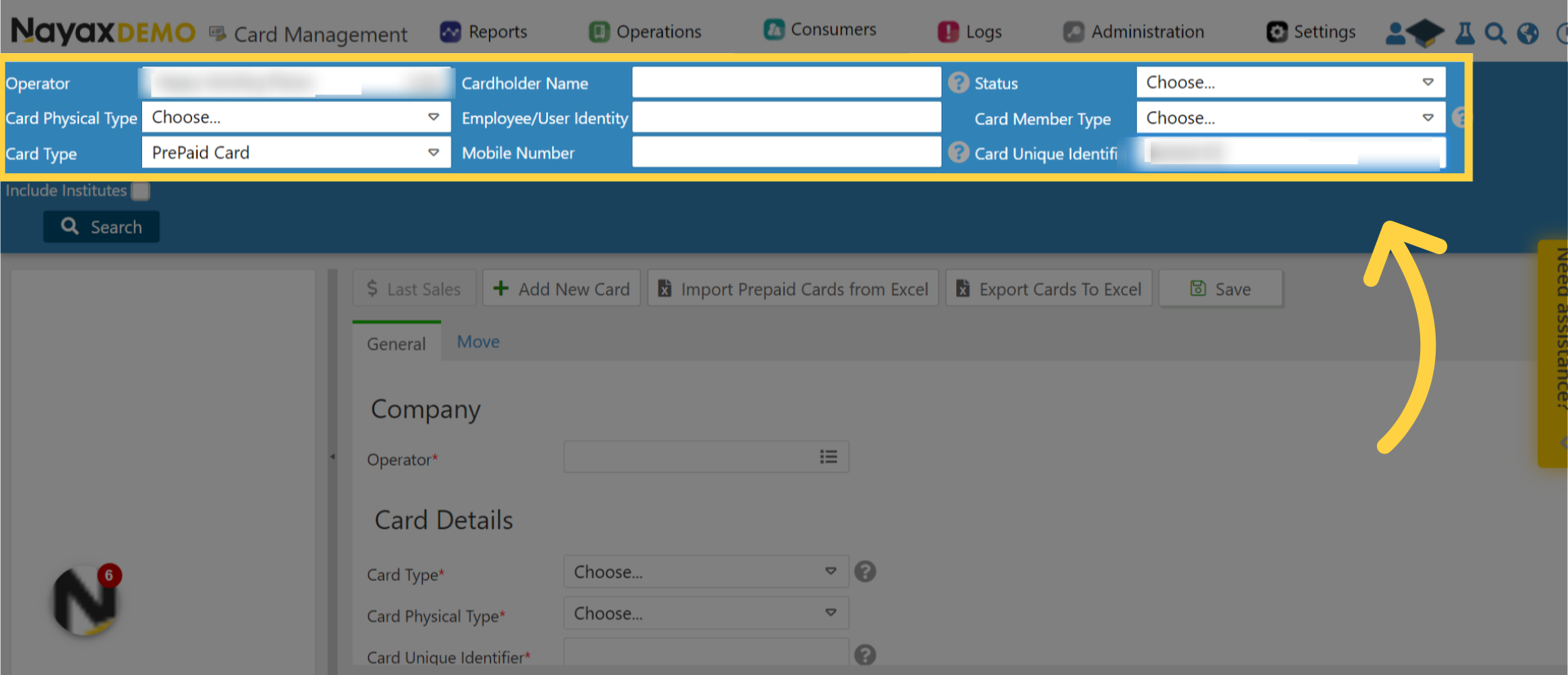This screenshot has width=1568, height=675.
Task: Click the Employee/User Identity input field
Action: tap(786, 117)
